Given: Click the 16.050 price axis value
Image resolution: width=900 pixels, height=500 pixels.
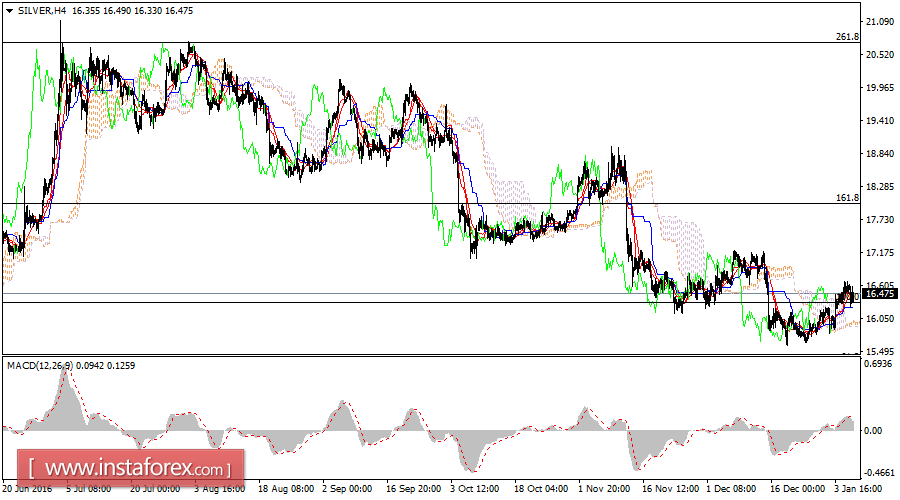Looking at the screenshot, I should [880, 319].
